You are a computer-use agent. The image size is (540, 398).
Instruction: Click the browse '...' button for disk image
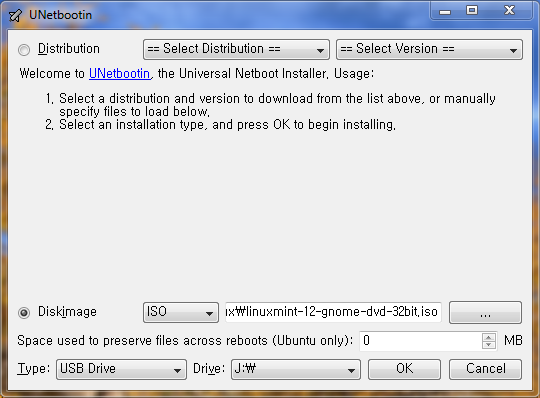click(485, 312)
